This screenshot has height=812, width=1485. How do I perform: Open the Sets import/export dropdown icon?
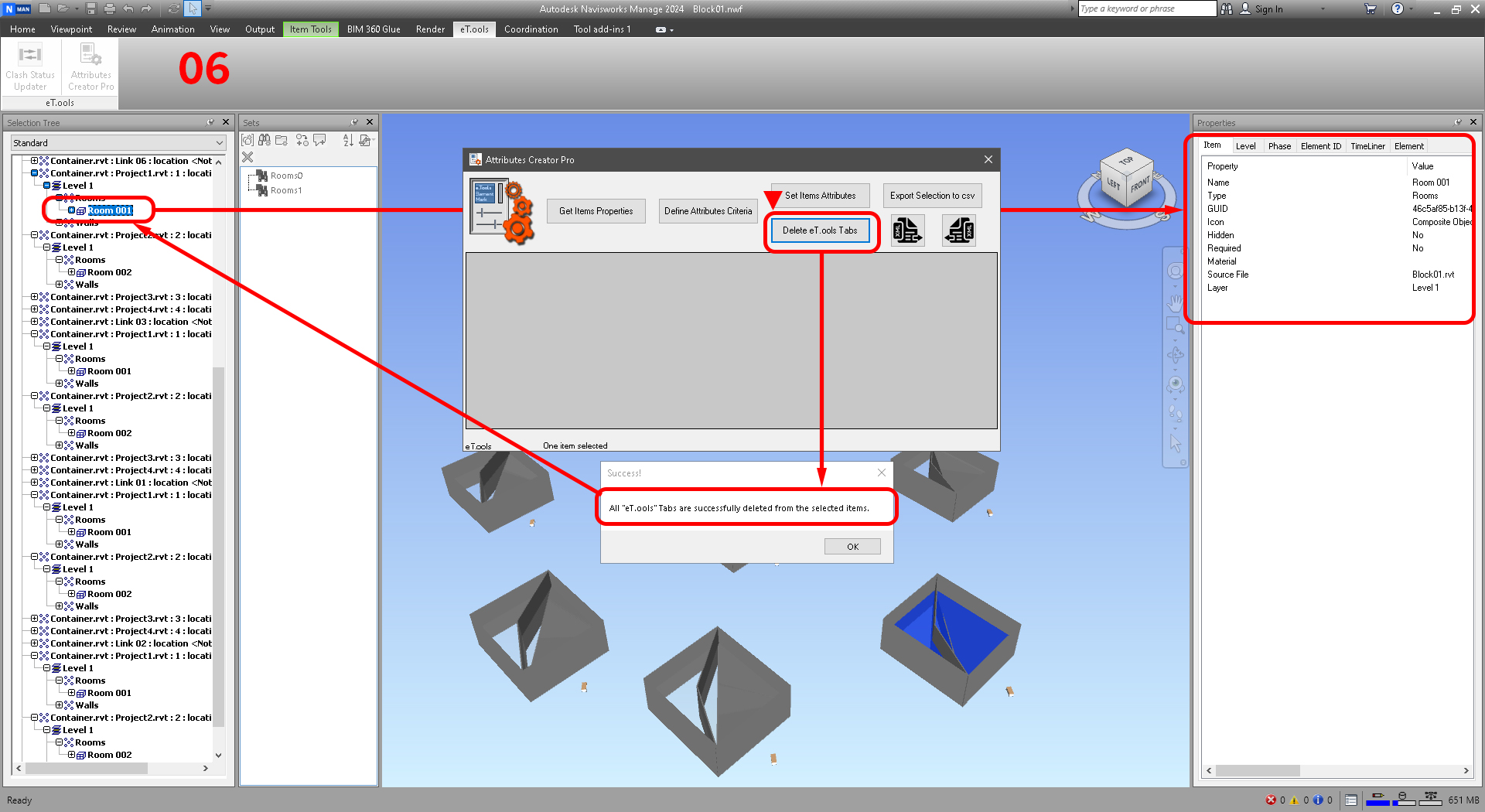coord(366,140)
